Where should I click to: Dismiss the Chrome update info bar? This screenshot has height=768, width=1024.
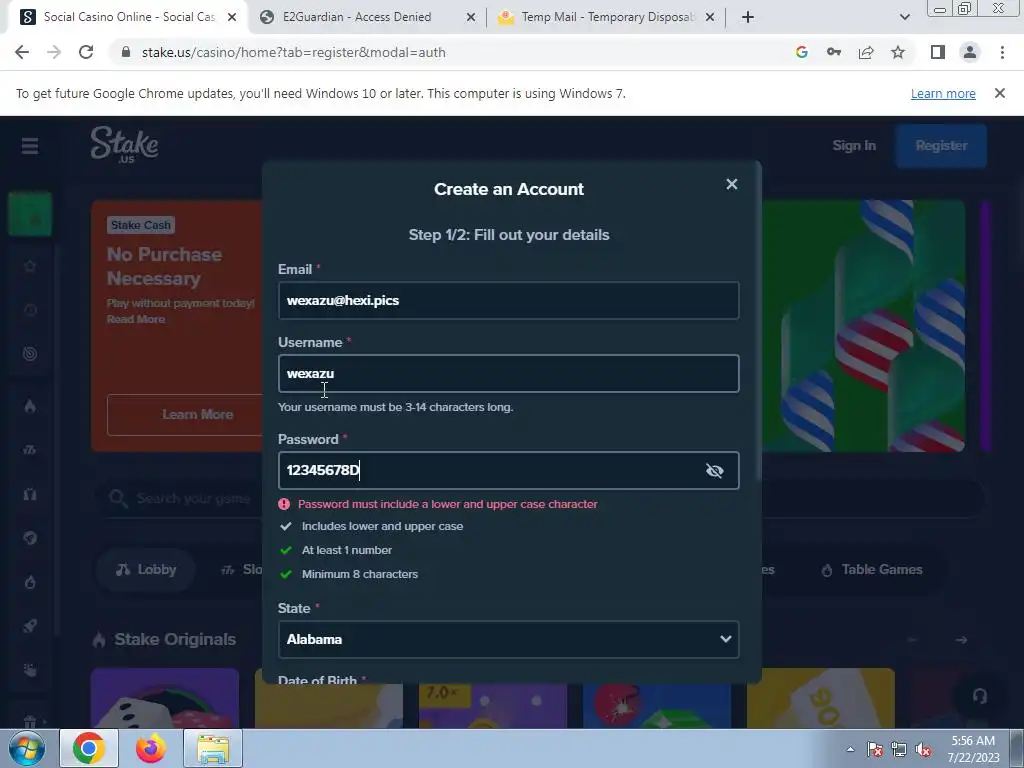coord(999,93)
